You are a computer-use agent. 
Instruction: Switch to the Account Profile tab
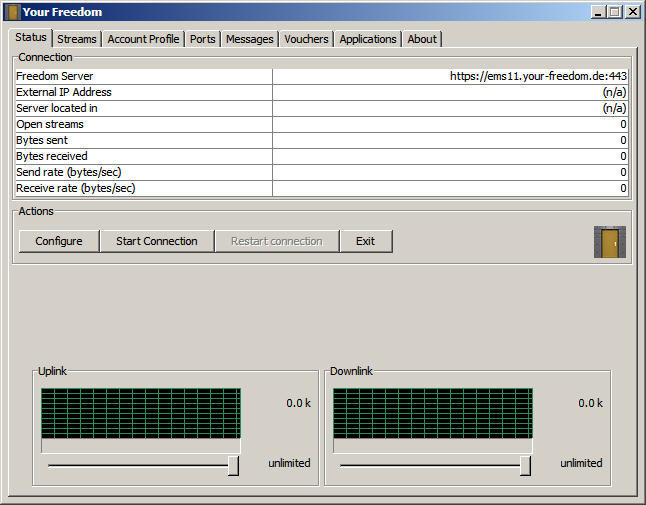click(x=143, y=39)
